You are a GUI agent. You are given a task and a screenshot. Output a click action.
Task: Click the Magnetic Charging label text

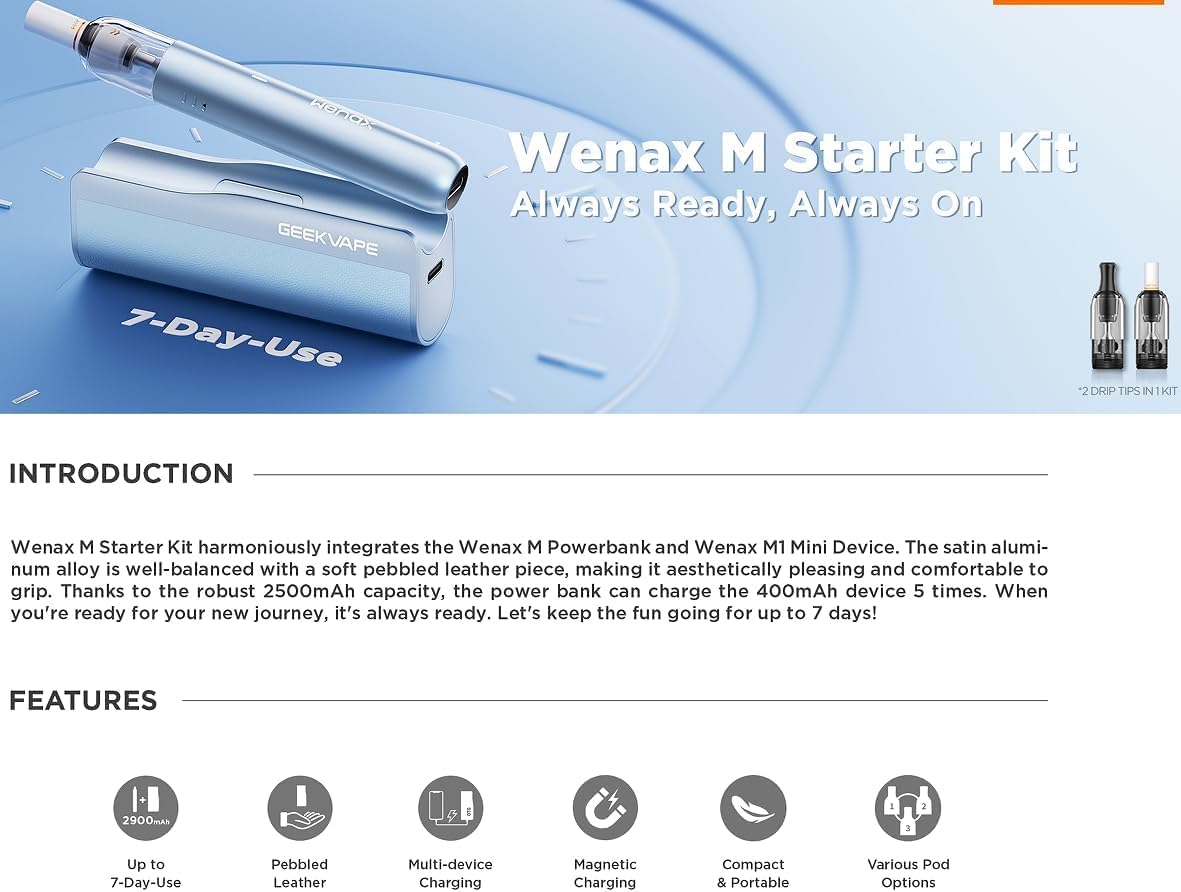click(x=605, y=873)
